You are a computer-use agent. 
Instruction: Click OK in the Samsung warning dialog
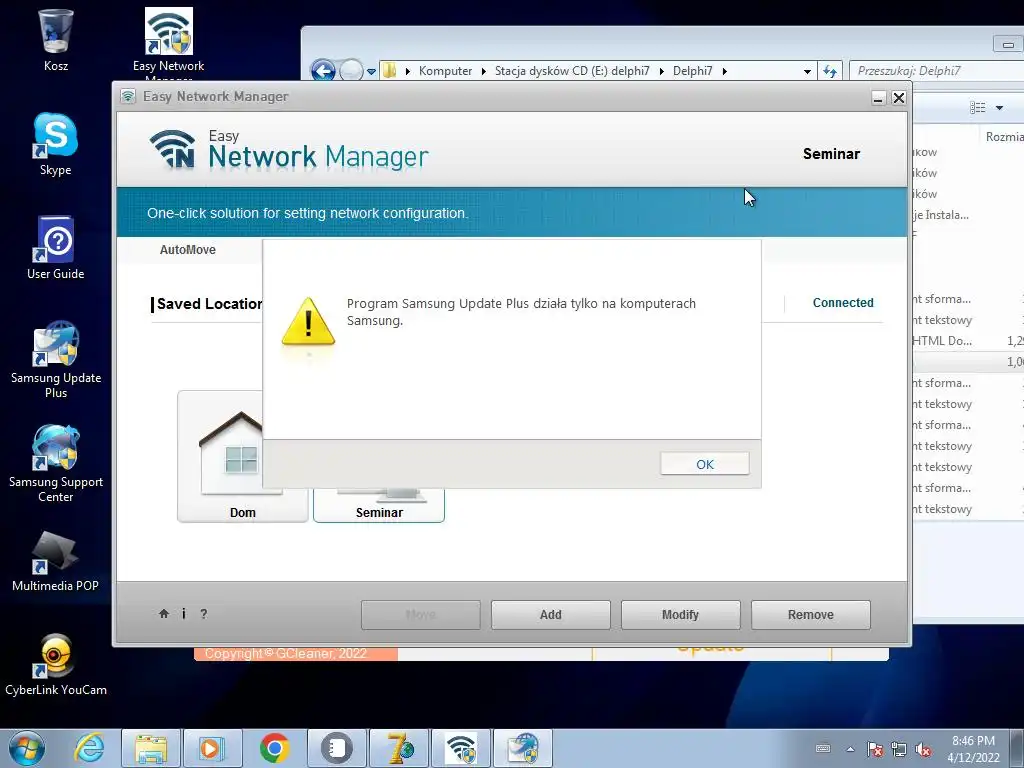[705, 464]
